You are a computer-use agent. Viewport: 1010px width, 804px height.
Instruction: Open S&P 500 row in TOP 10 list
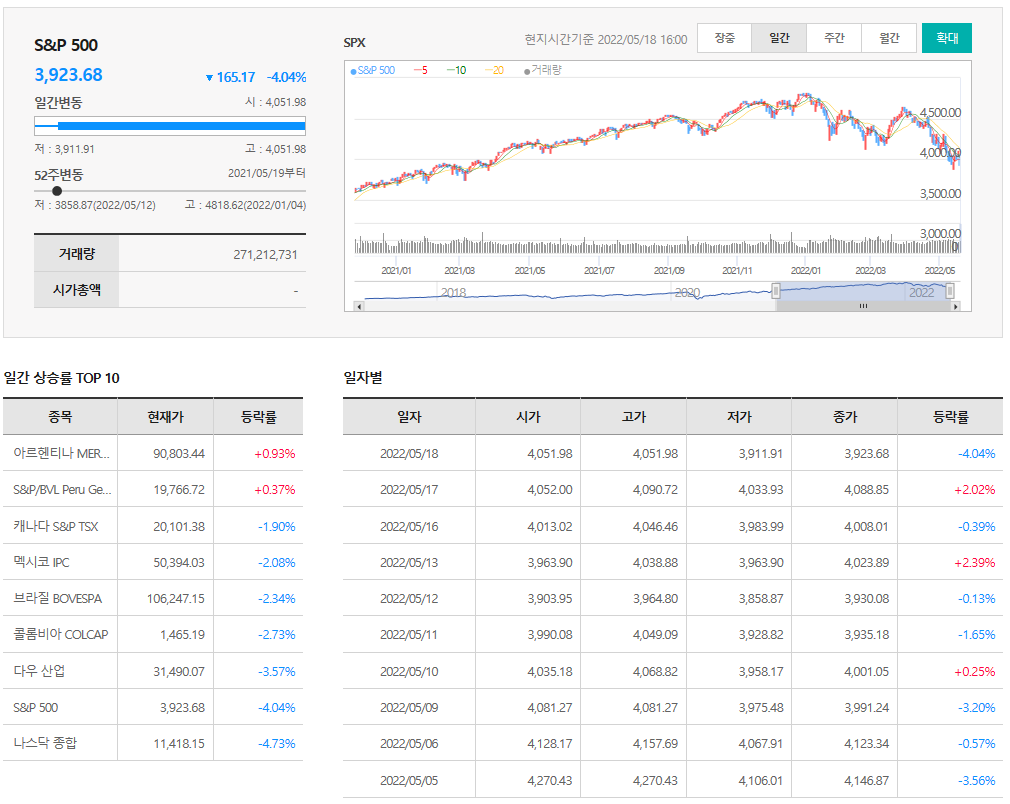(35, 707)
